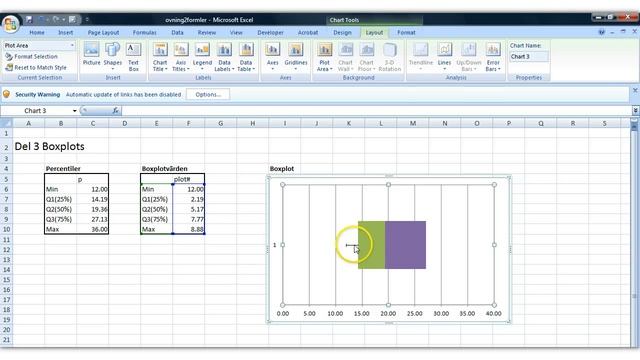Select column header K
Screen dimensions: 640x360
click(x=349, y=123)
